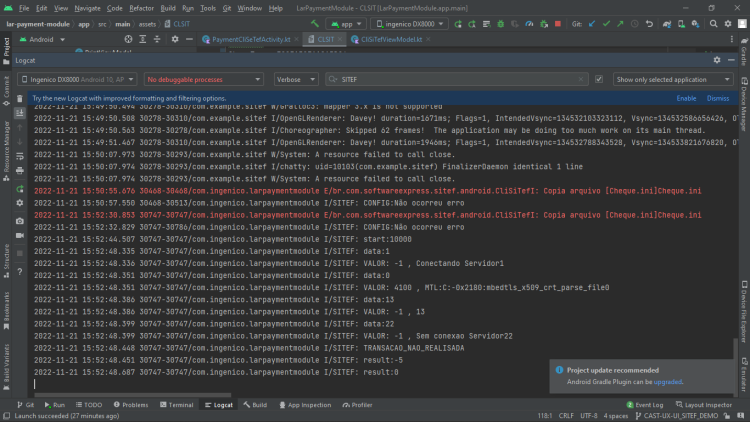Screen dimensions: 750x422
Task: Open the Layout Inspector tool window
Action: pos(704,405)
